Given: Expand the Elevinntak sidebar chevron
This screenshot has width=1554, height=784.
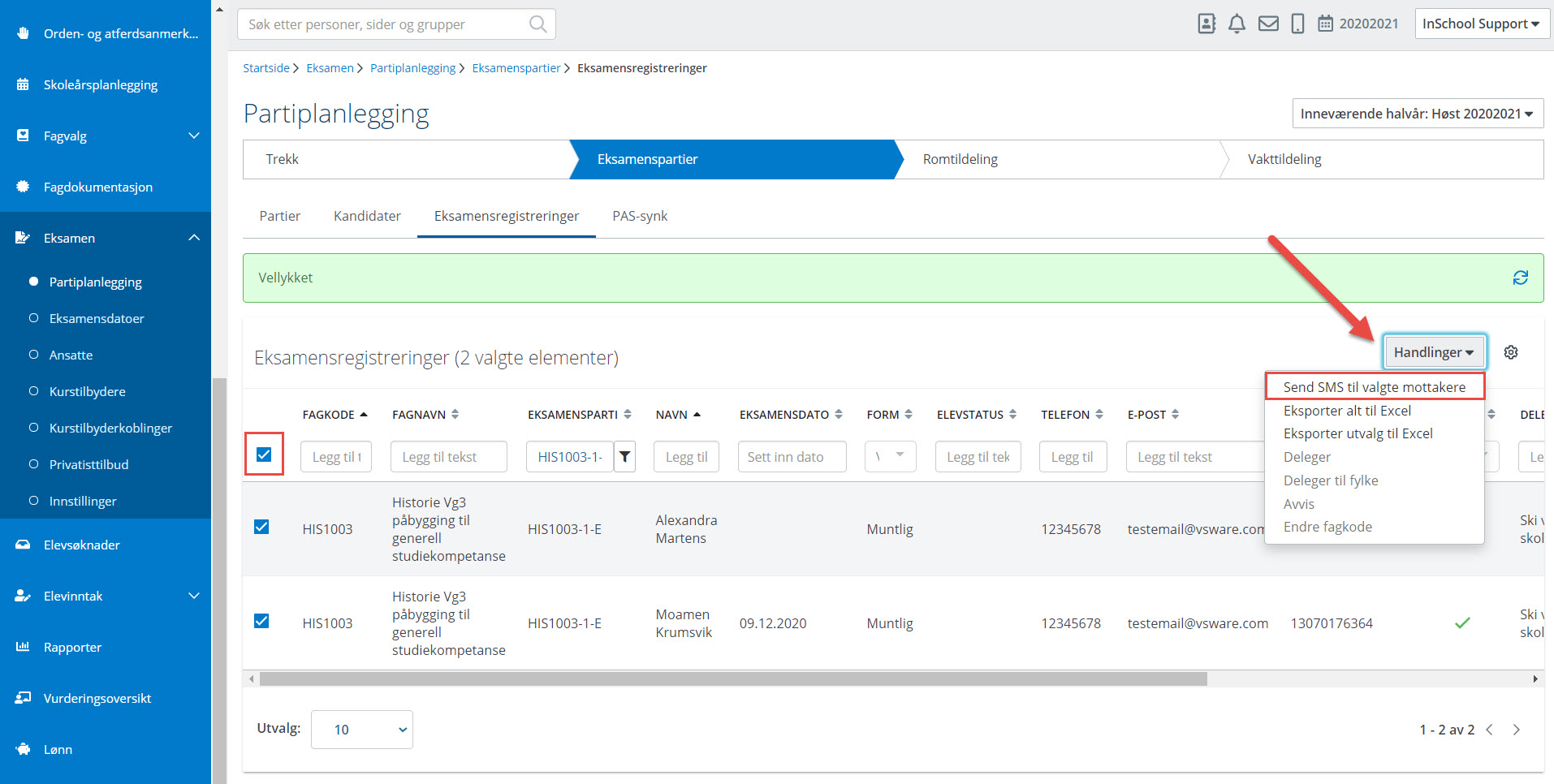Looking at the screenshot, I should click(194, 596).
